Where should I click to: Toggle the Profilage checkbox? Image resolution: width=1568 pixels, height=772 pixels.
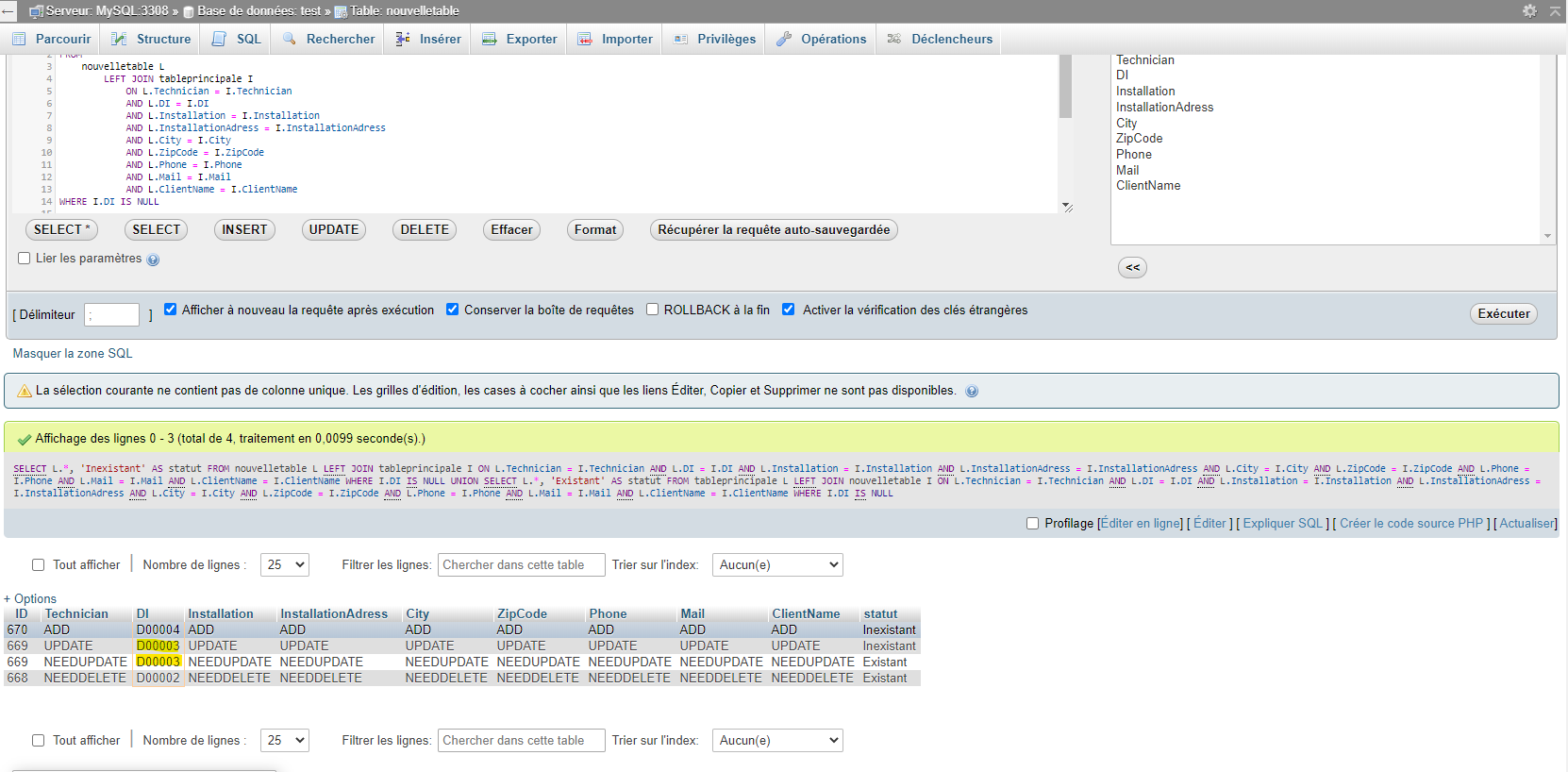point(1032,524)
